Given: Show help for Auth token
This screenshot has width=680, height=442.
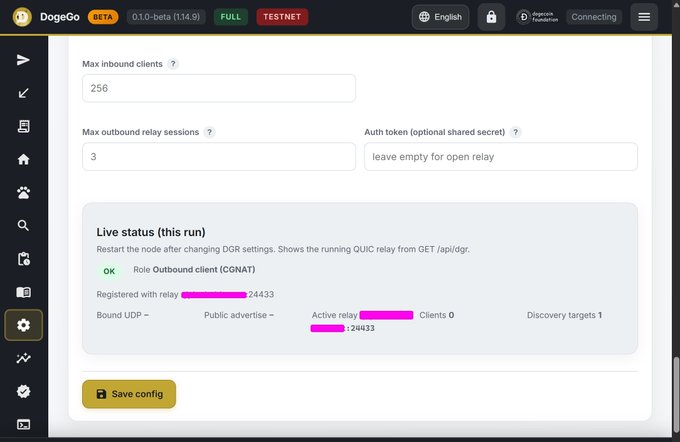Looking at the screenshot, I should pos(515,132).
